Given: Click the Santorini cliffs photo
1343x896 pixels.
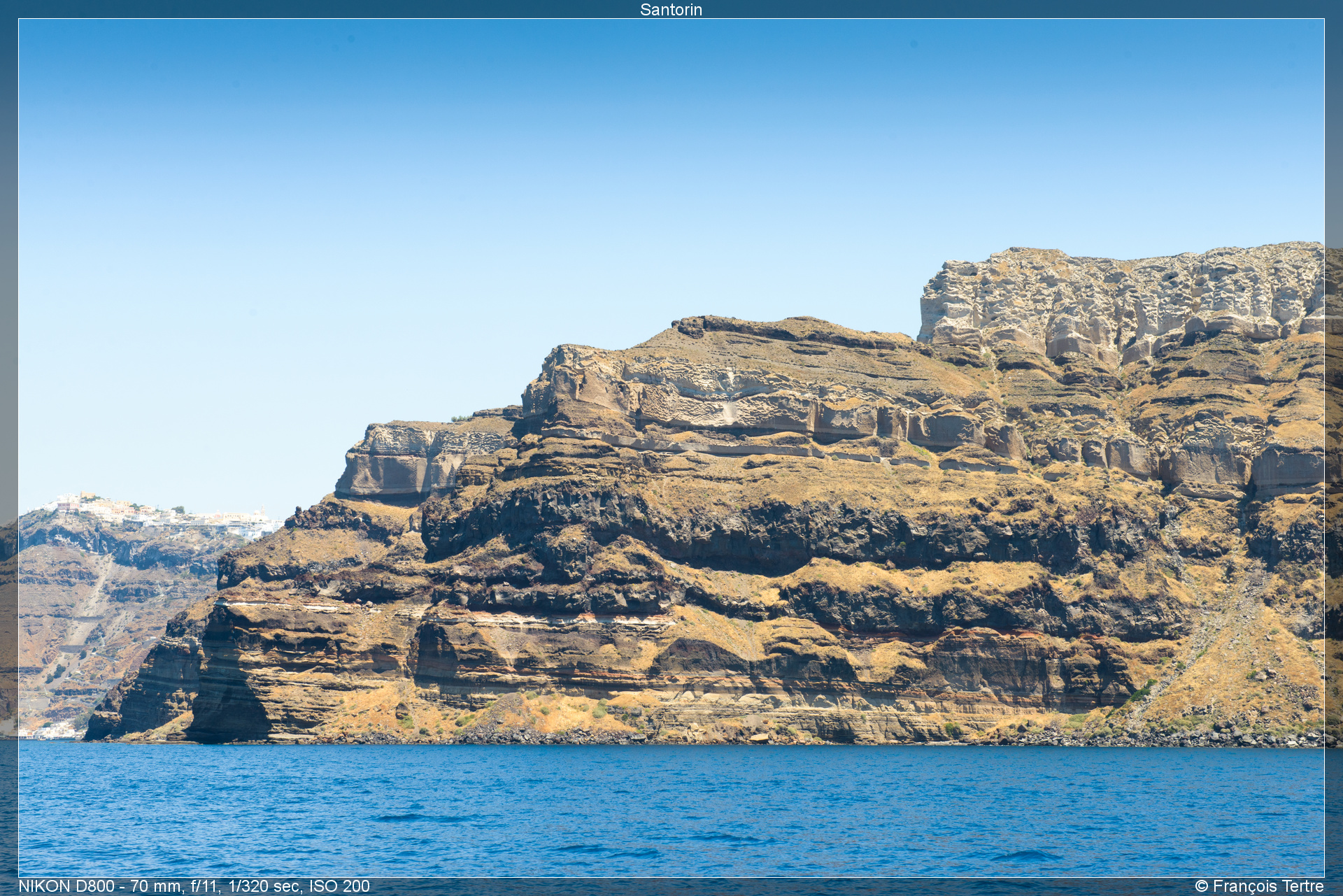Looking at the screenshot, I should [x=671, y=448].
